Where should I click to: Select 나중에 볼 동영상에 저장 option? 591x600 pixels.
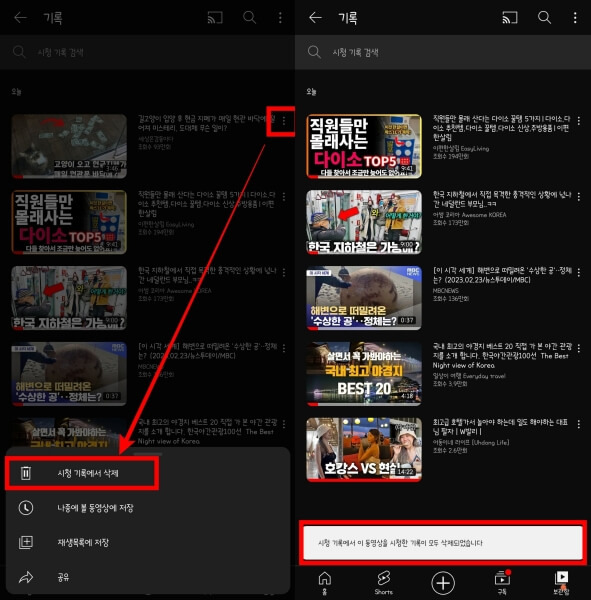(147, 508)
